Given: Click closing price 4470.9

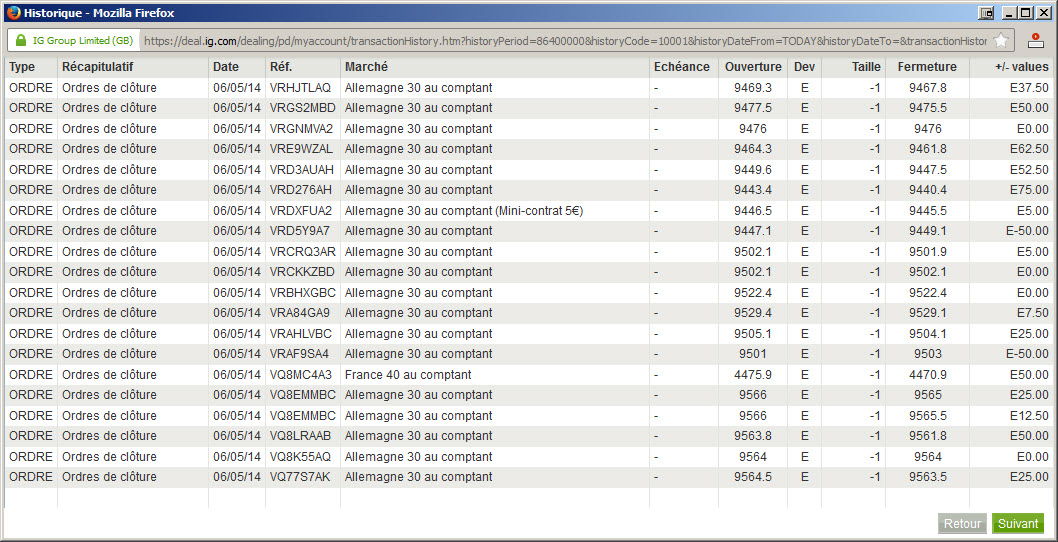Looking at the screenshot, I should tap(928, 375).
